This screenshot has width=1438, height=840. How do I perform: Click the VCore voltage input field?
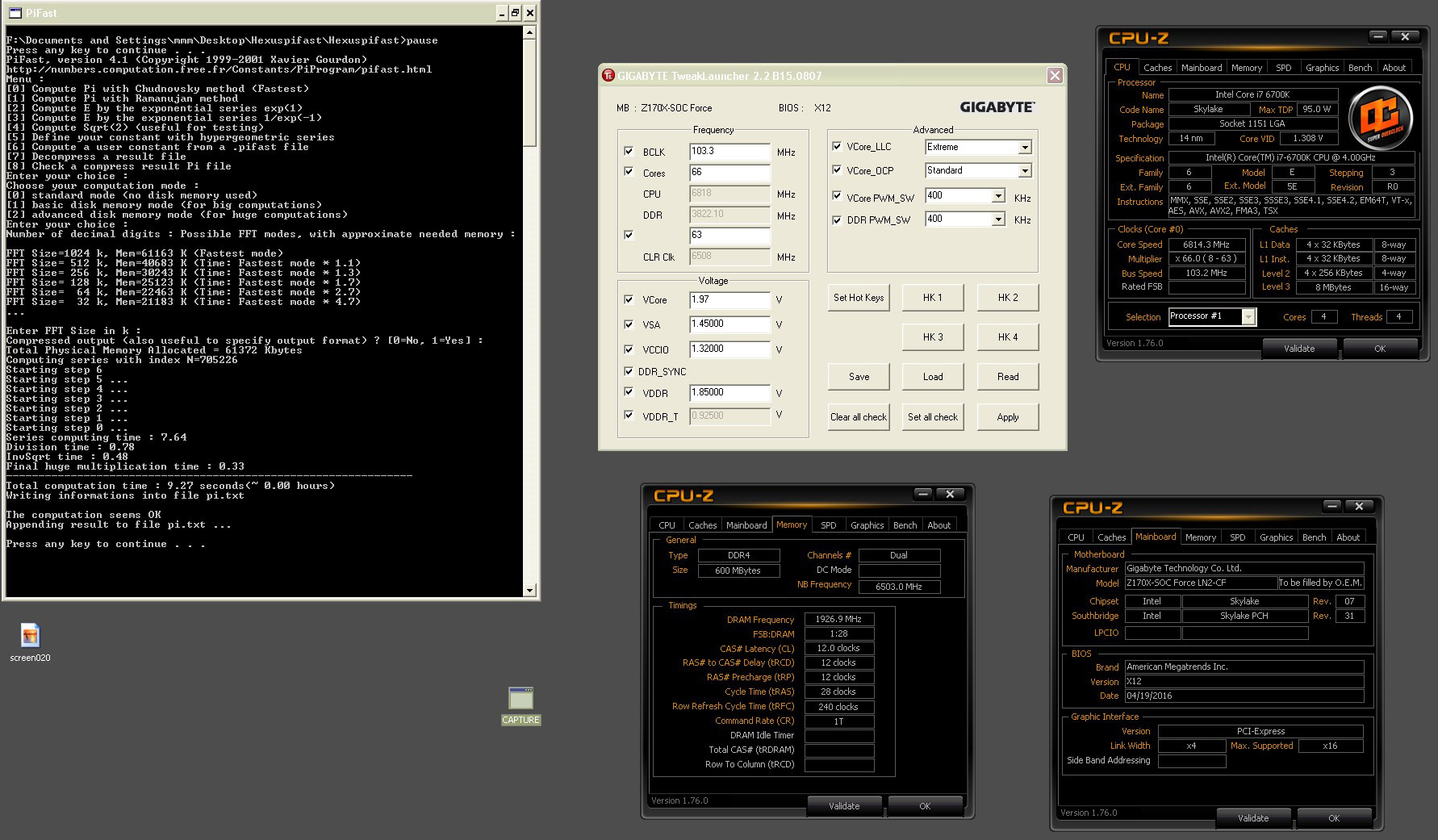(729, 300)
